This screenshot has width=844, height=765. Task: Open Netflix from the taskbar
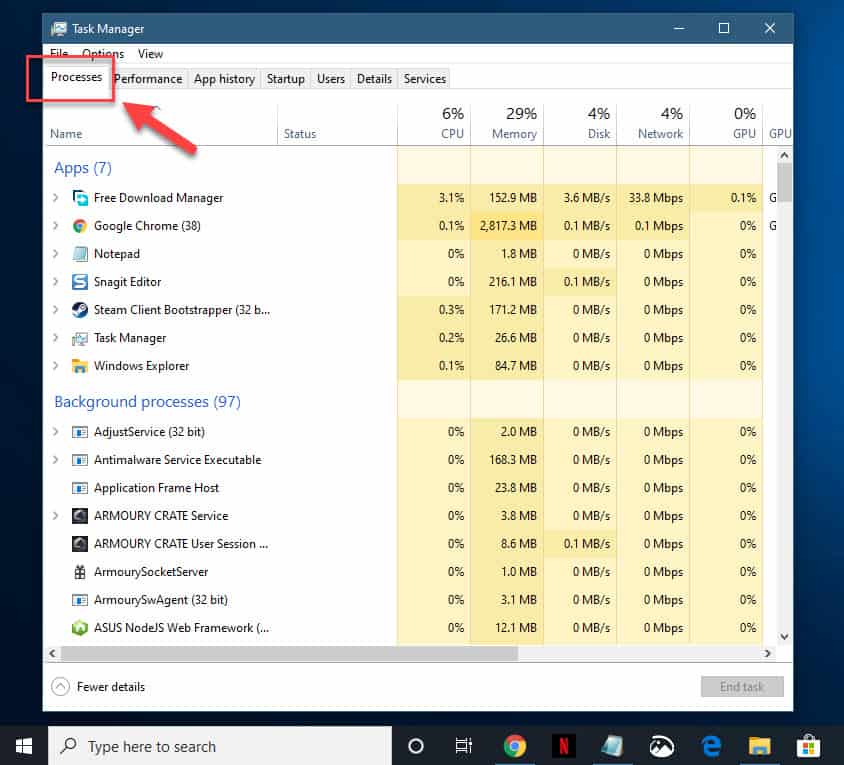[564, 746]
